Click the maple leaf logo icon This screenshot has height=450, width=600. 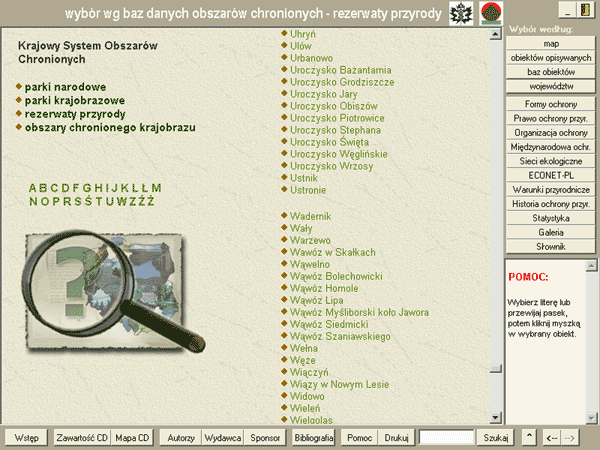point(462,13)
